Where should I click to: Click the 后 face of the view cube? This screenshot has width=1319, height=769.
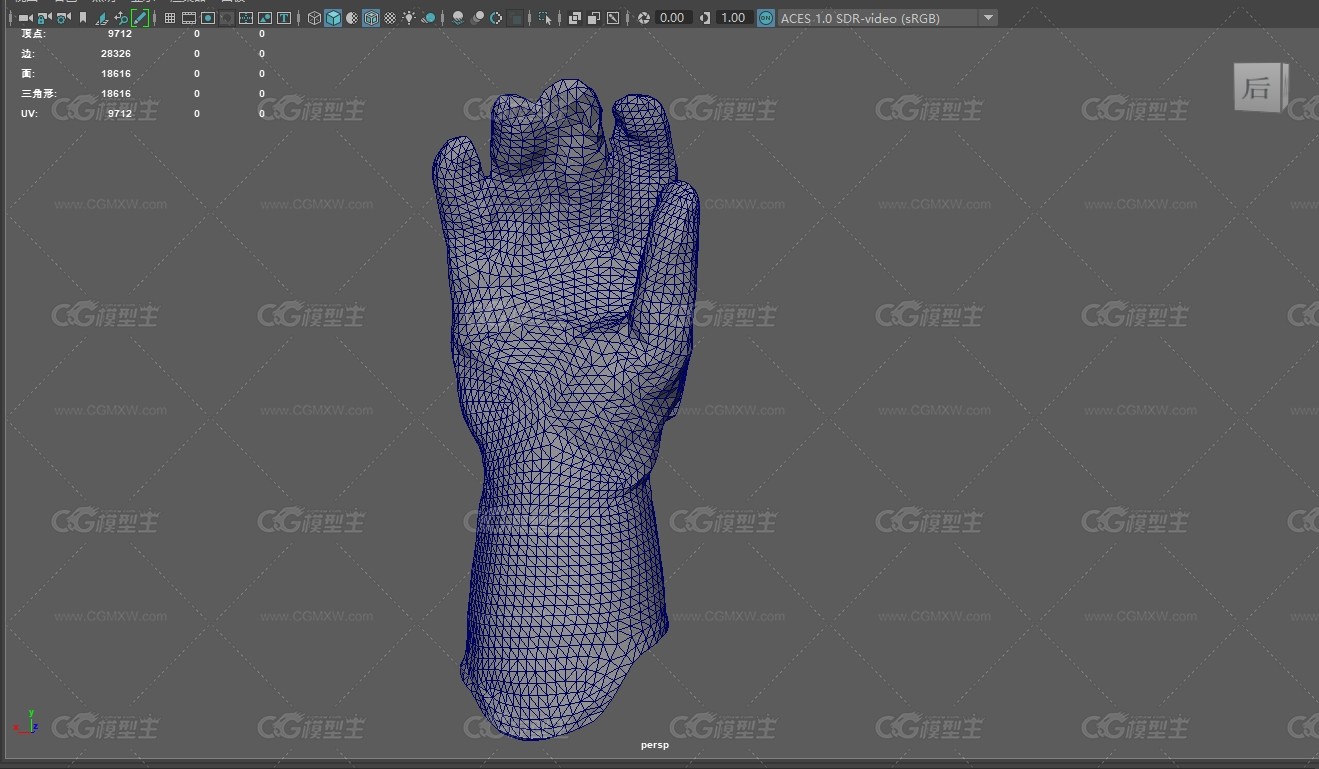[x=1256, y=88]
